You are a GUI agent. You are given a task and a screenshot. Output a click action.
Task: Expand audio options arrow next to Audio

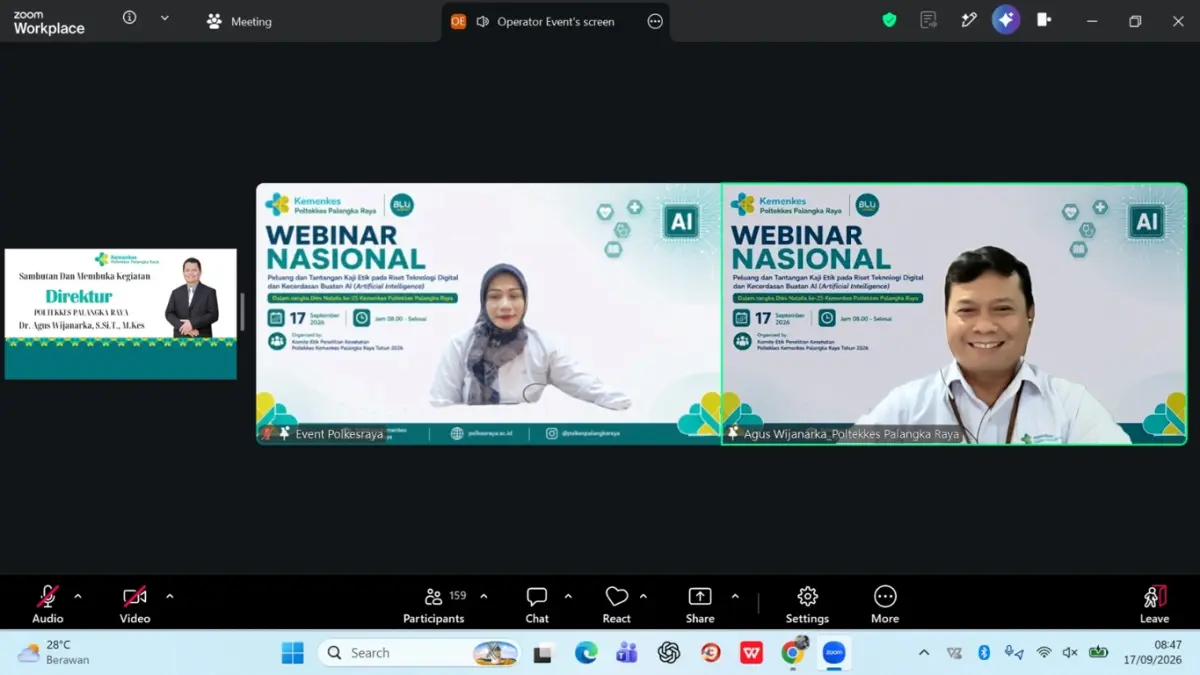pyautogui.click(x=78, y=596)
